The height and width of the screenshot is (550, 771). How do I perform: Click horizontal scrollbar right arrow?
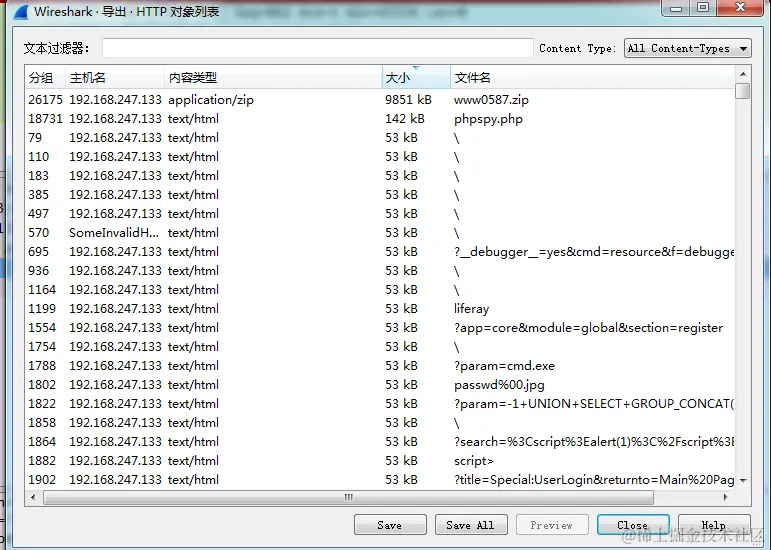pyautogui.click(x=726, y=497)
